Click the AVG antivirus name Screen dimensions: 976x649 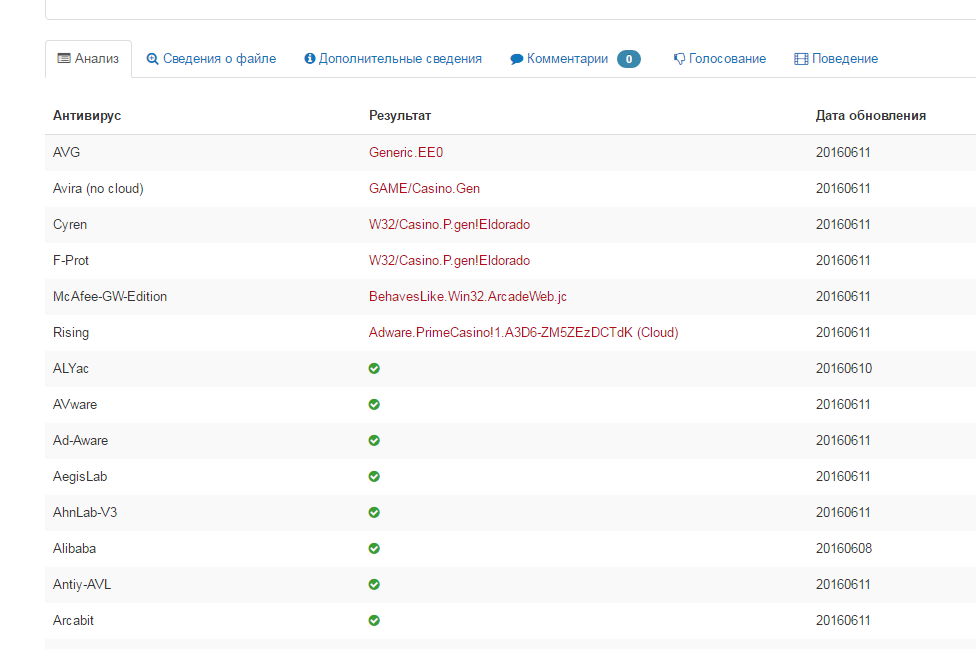pyautogui.click(x=67, y=152)
